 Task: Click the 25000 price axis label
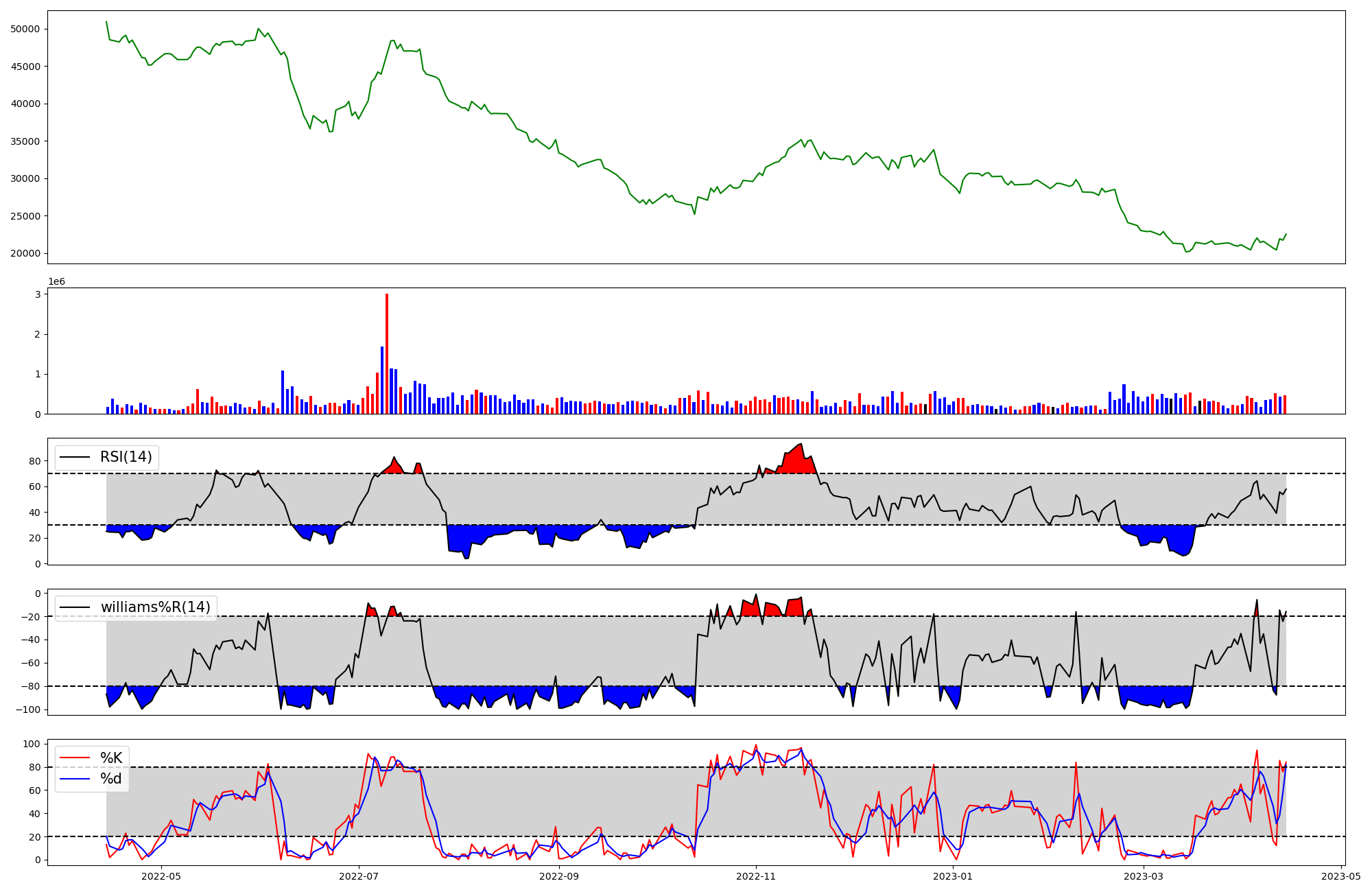(x=26, y=216)
